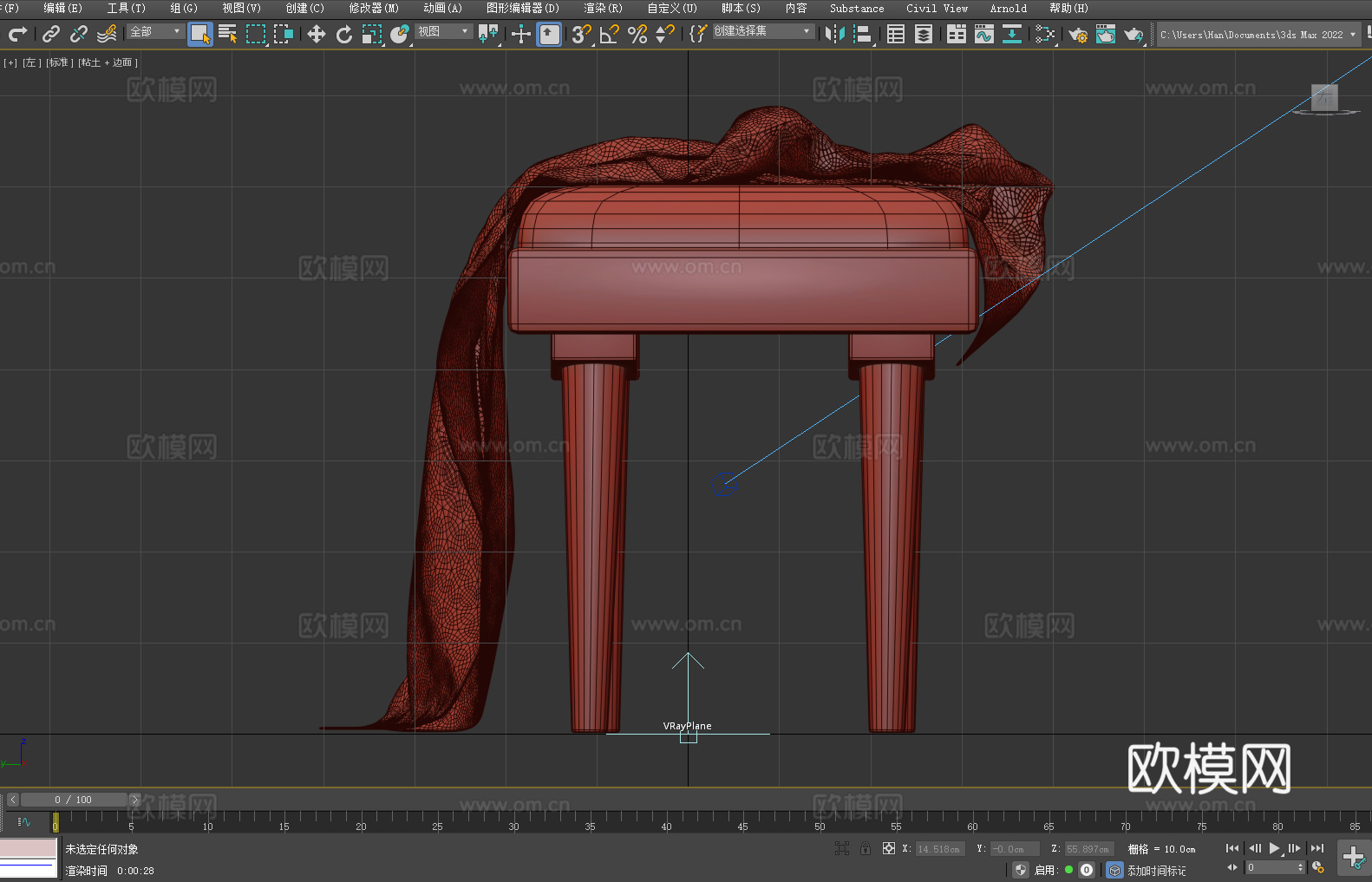Image resolution: width=1372 pixels, height=882 pixels.
Task: Click Bind to Space Warp icon
Action: [107, 34]
